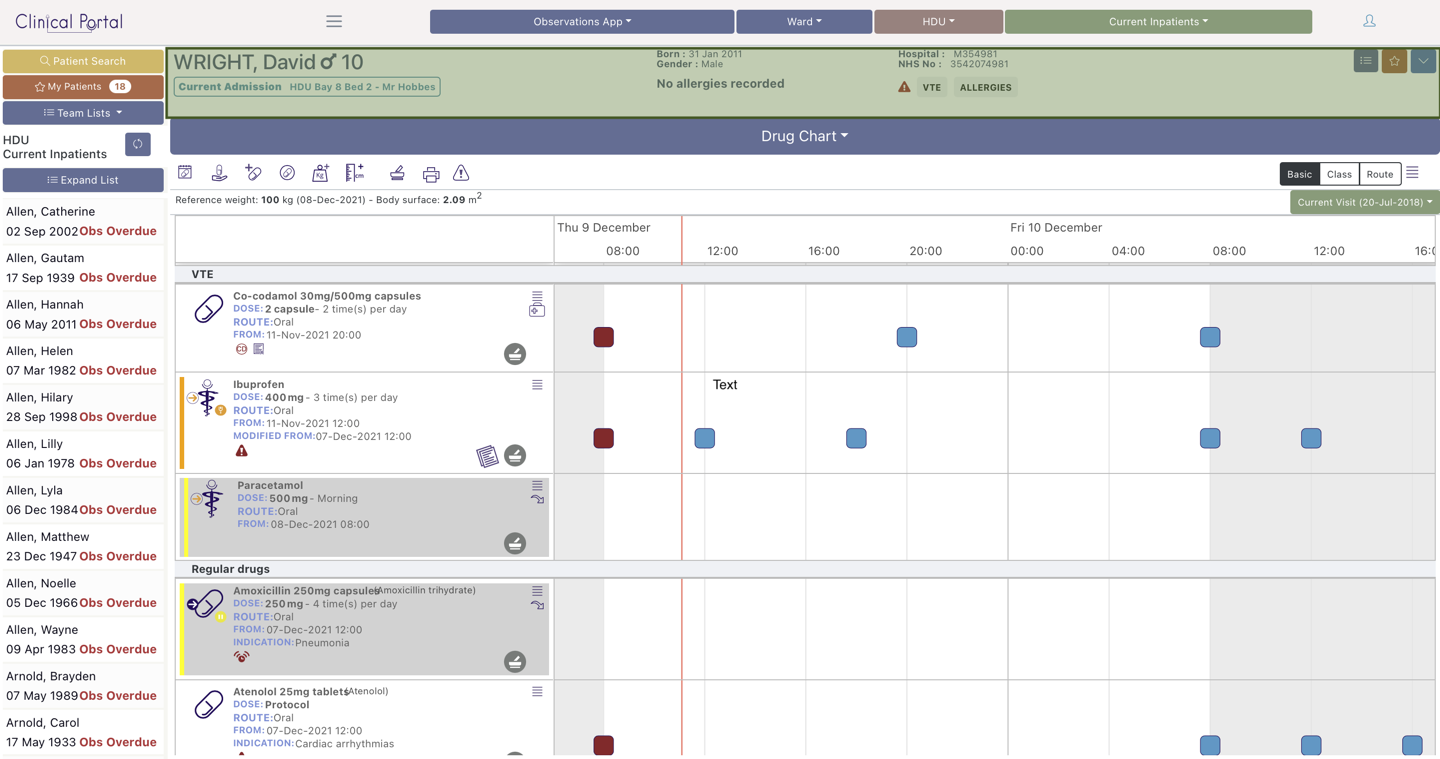Click the ALLERGIES button in the patient banner
The image size is (1440, 759).
(x=985, y=88)
